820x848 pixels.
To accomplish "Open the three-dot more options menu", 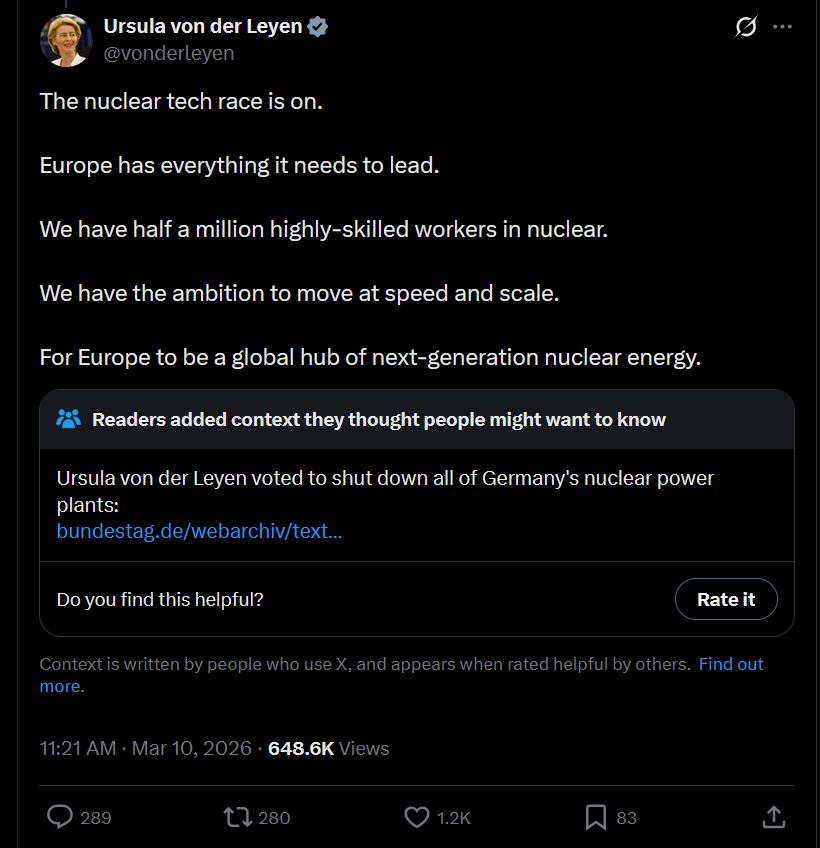I will tap(782, 26).
